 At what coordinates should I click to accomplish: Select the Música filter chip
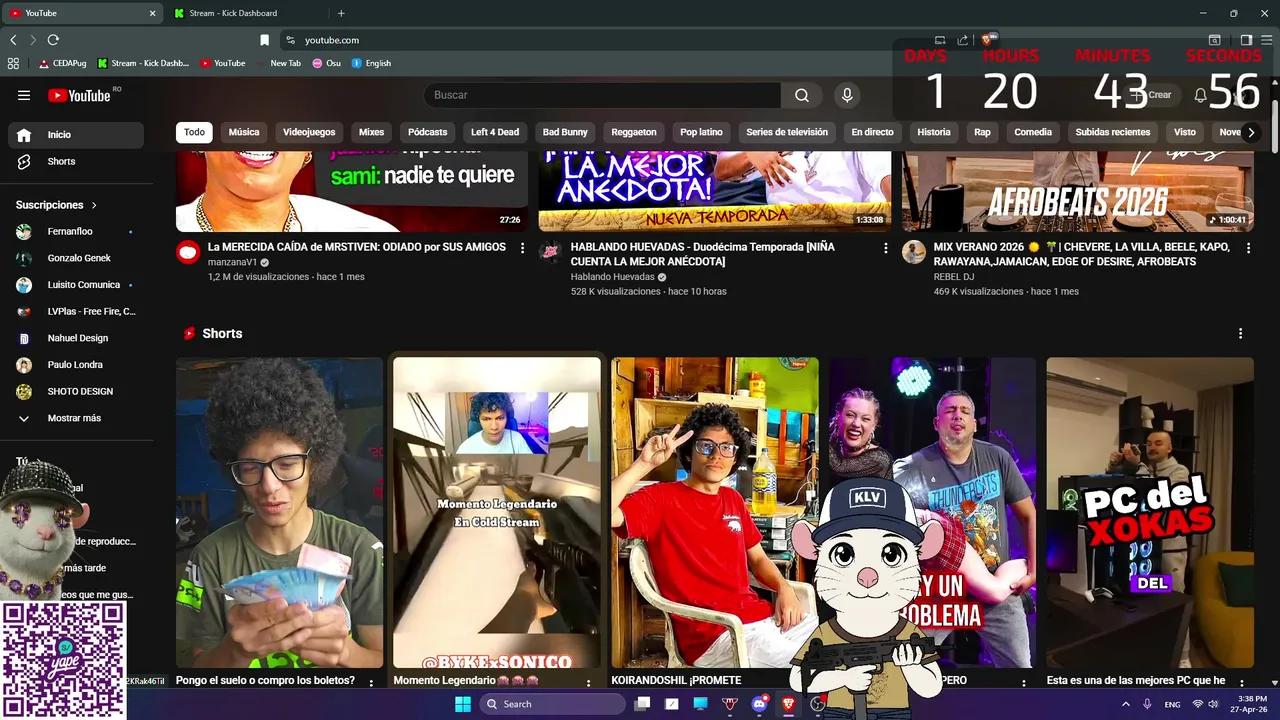click(244, 132)
